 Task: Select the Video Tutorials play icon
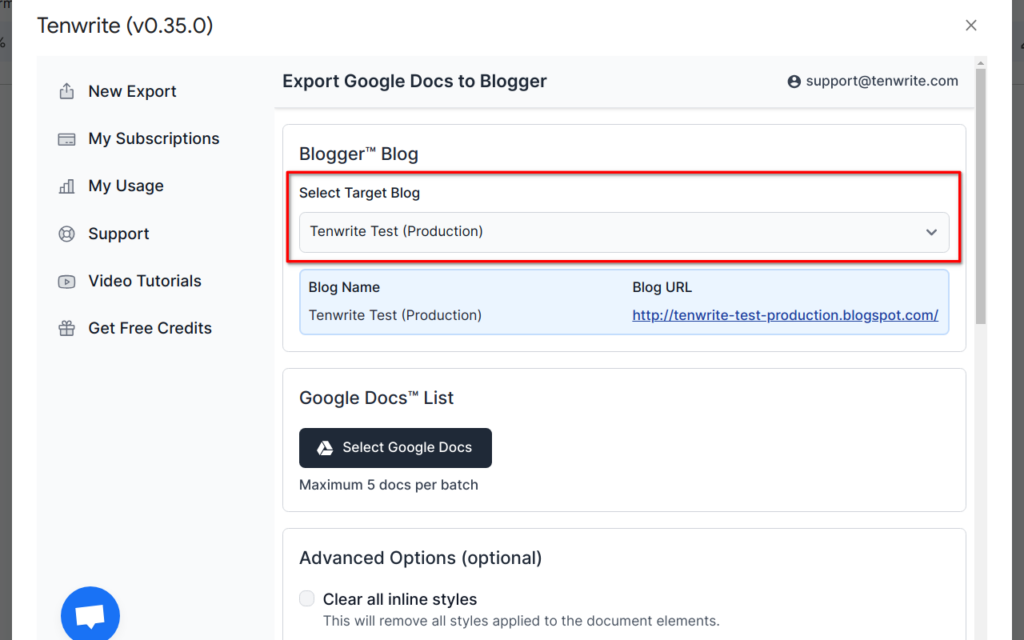tap(66, 281)
